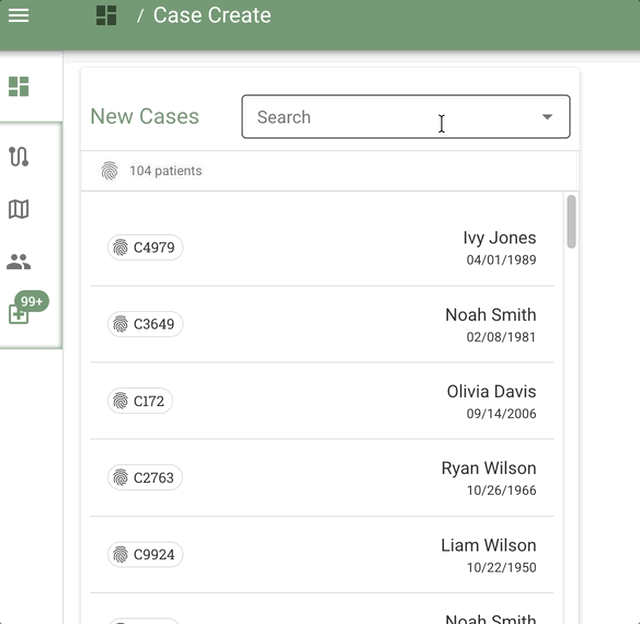
Task: Click the C2763 case chip
Action: coord(145,478)
